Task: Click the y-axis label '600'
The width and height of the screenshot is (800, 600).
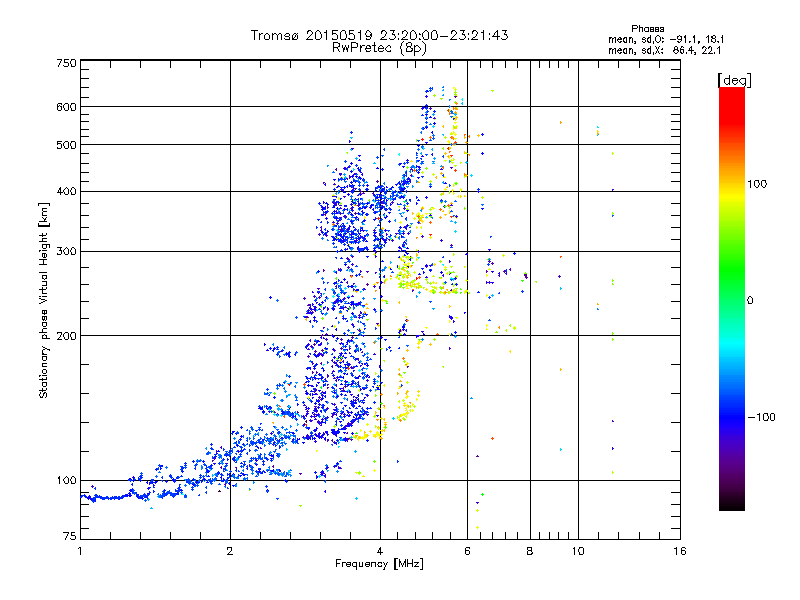Action: tap(66, 107)
